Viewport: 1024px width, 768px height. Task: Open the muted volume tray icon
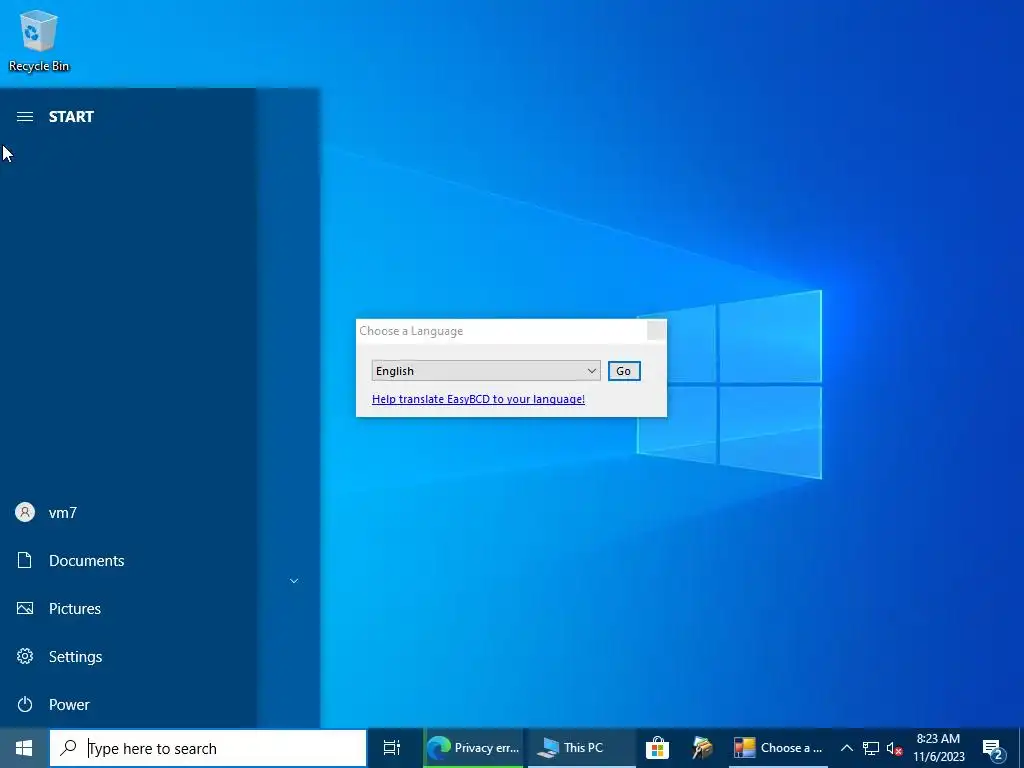(895, 748)
